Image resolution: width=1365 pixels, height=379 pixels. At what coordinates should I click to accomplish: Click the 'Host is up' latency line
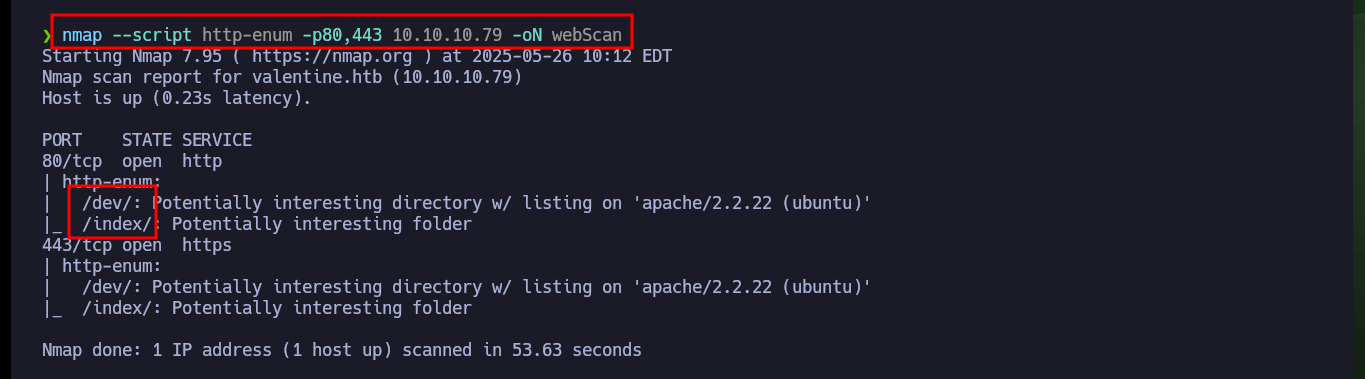point(177,98)
